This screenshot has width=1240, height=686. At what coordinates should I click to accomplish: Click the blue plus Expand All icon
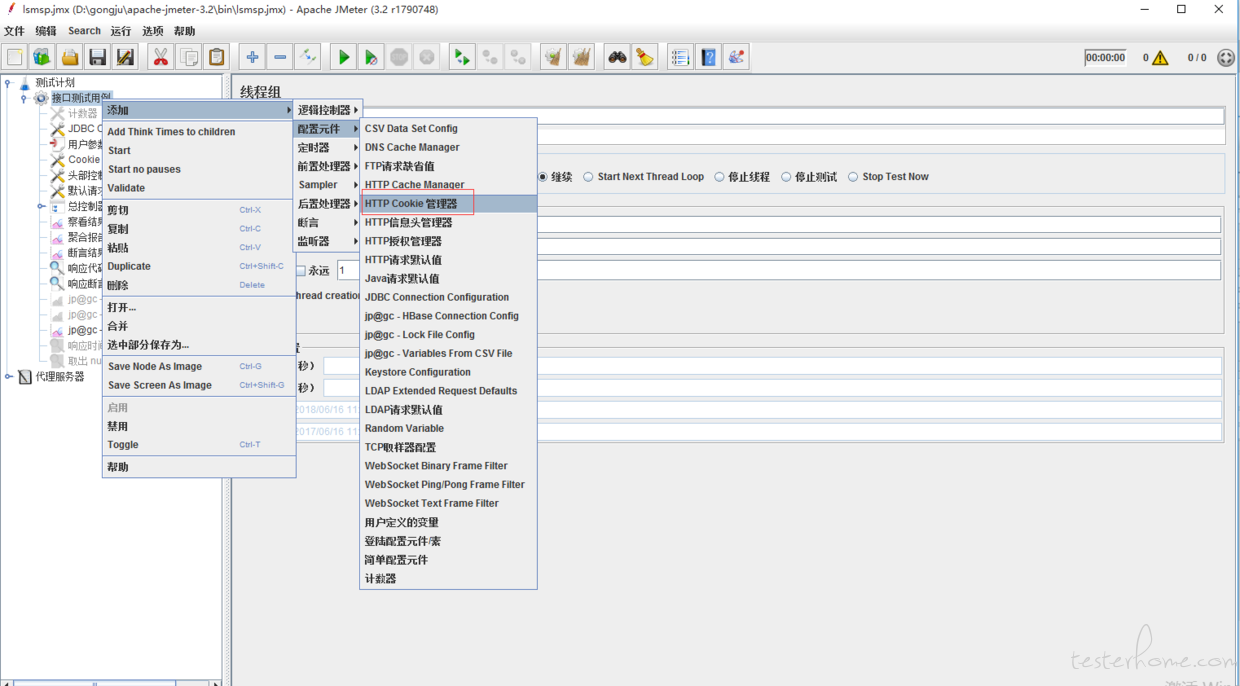coord(252,57)
